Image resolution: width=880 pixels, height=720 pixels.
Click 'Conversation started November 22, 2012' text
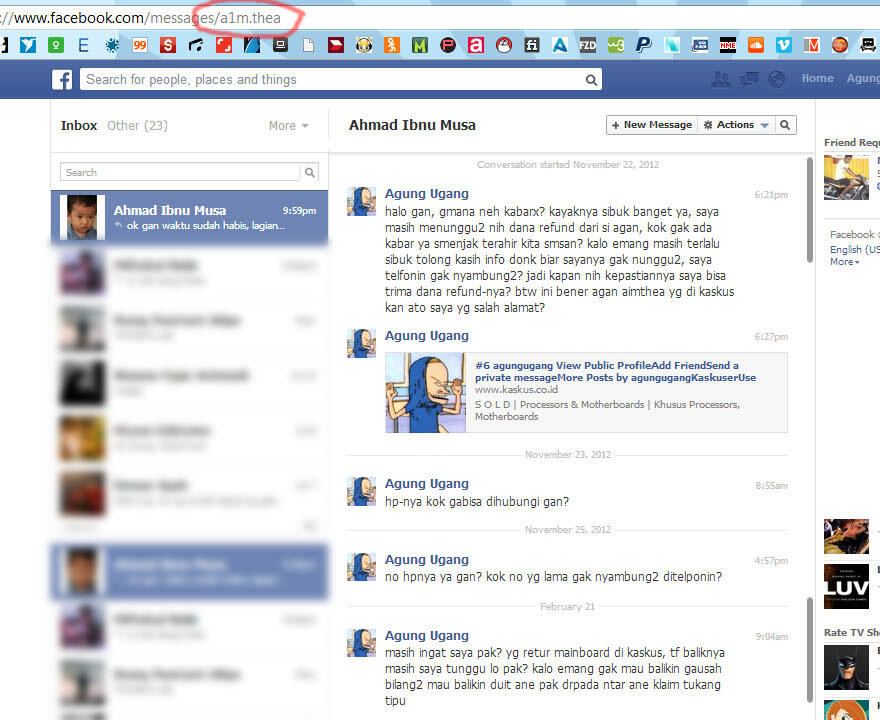568,164
